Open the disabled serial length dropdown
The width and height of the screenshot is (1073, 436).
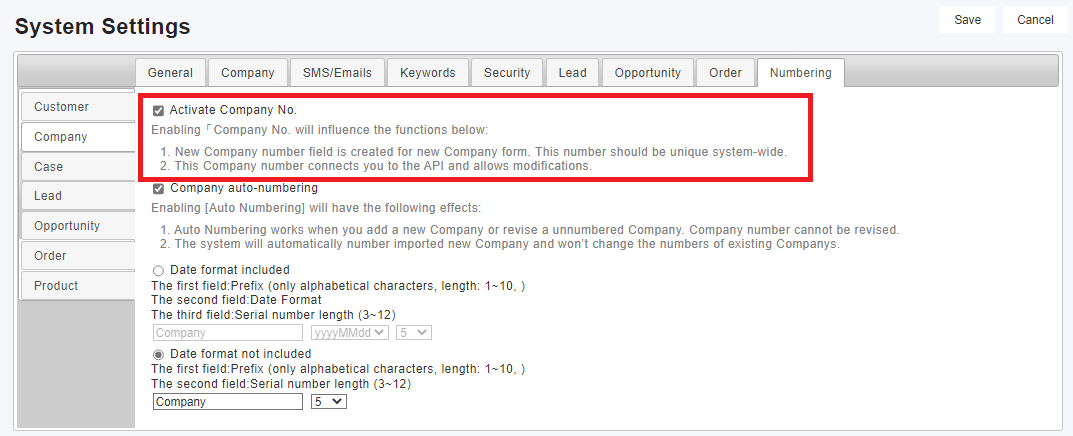(x=413, y=332)
